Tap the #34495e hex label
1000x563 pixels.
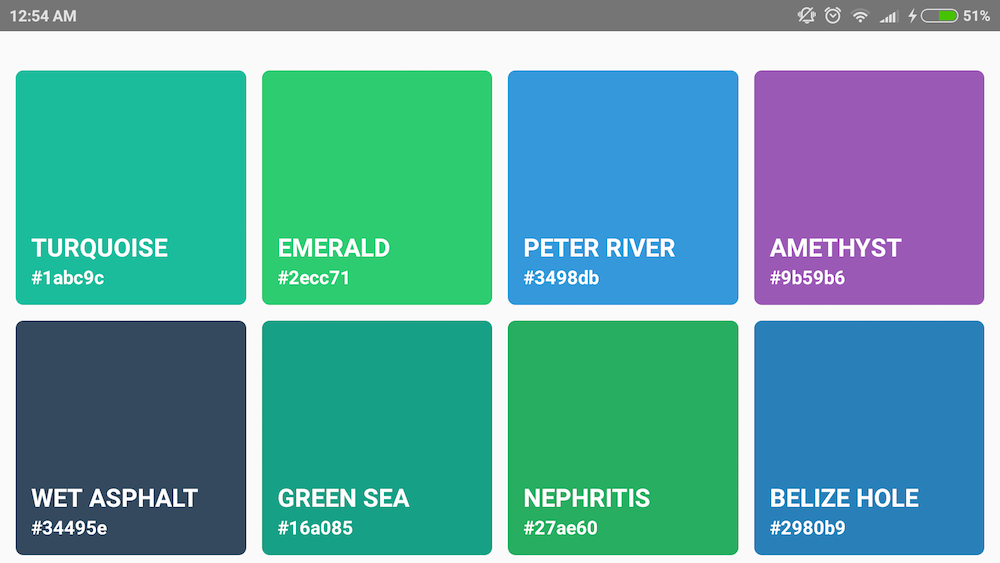click(x=69, y=528)
